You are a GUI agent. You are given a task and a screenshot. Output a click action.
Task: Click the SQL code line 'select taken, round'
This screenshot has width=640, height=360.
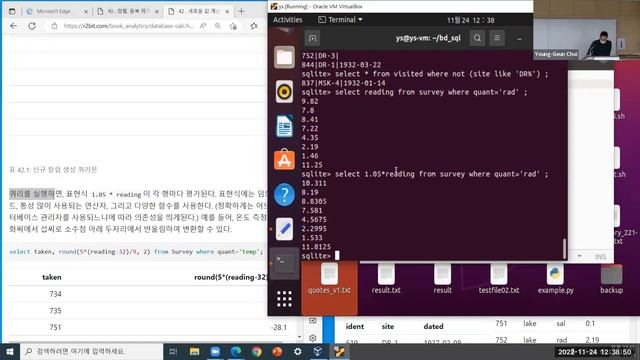point(136,252)
